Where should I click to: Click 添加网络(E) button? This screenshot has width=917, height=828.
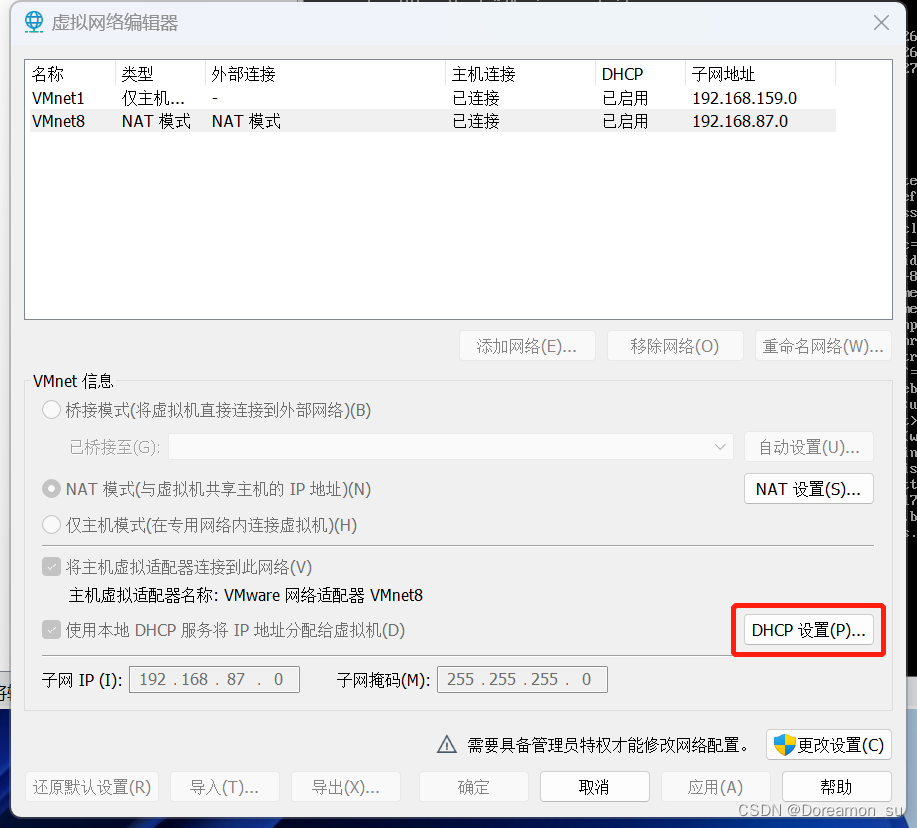[x=527, y=346]
